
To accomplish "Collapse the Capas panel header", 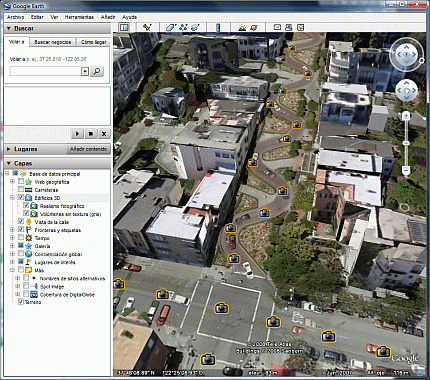I will coord(57,163).
